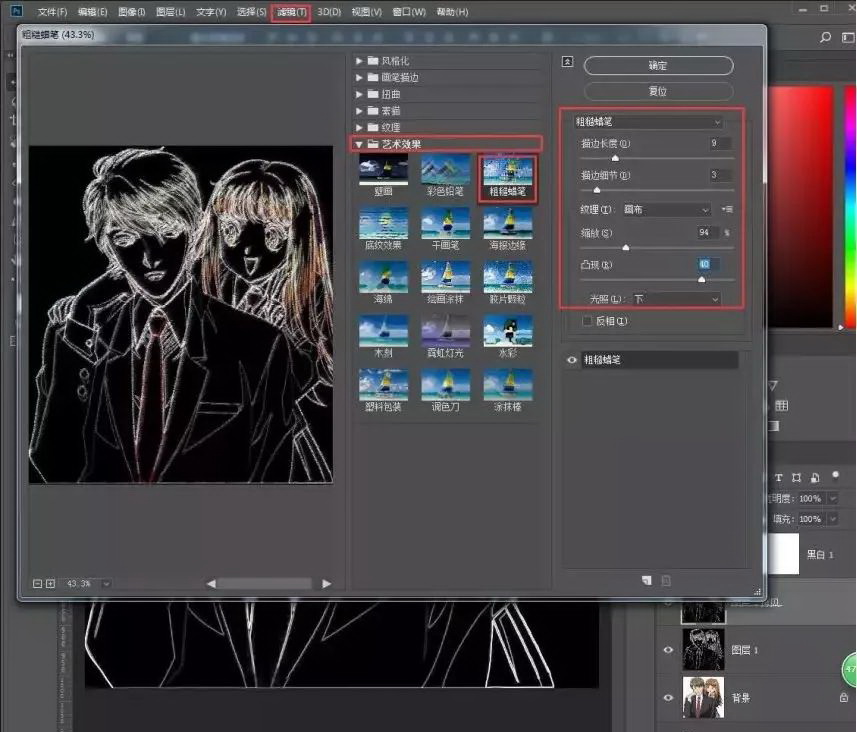Enable the 反相 (Invert) checkbox
The image size is (857, 732).
587,322
